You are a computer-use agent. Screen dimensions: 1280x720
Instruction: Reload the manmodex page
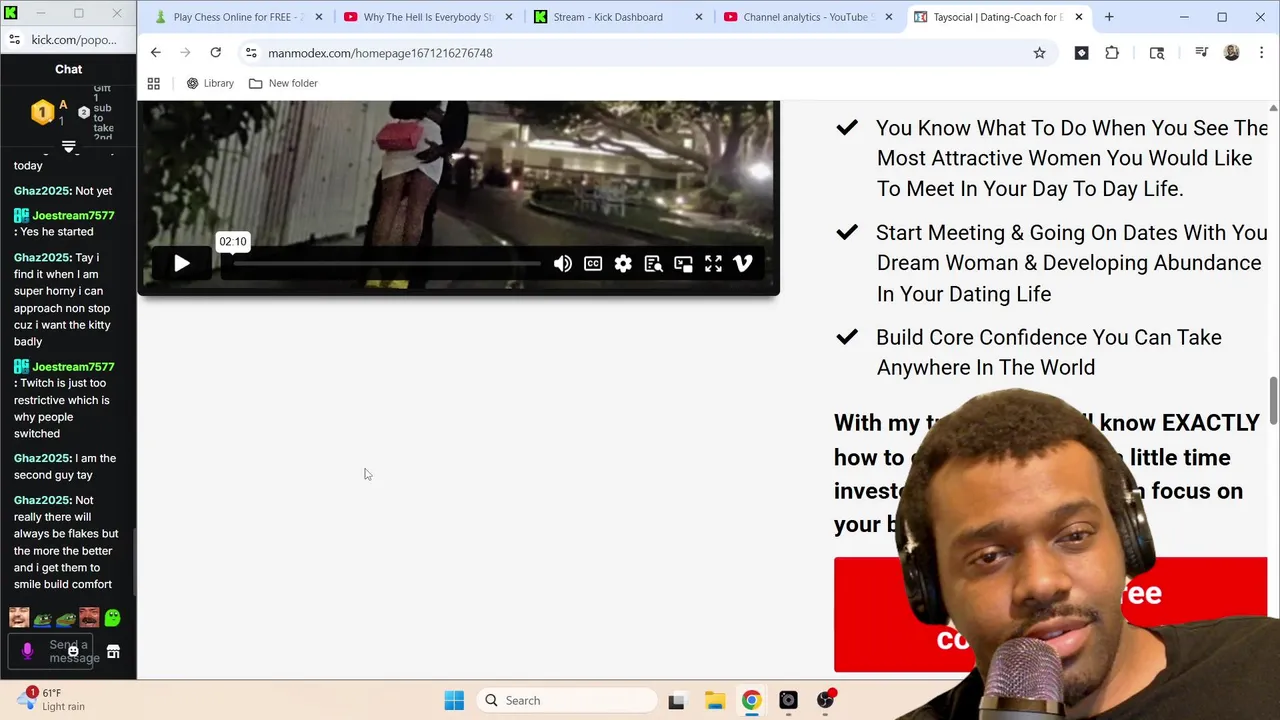(215, 53)
